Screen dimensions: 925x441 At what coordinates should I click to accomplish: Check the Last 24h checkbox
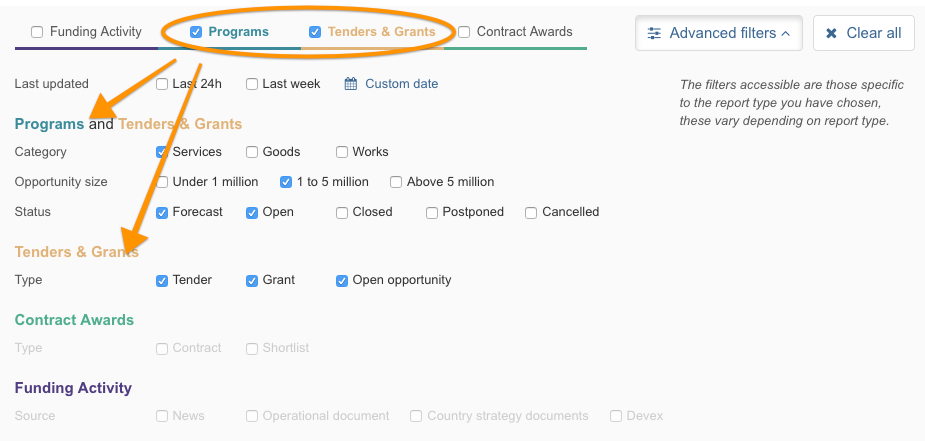162,84
